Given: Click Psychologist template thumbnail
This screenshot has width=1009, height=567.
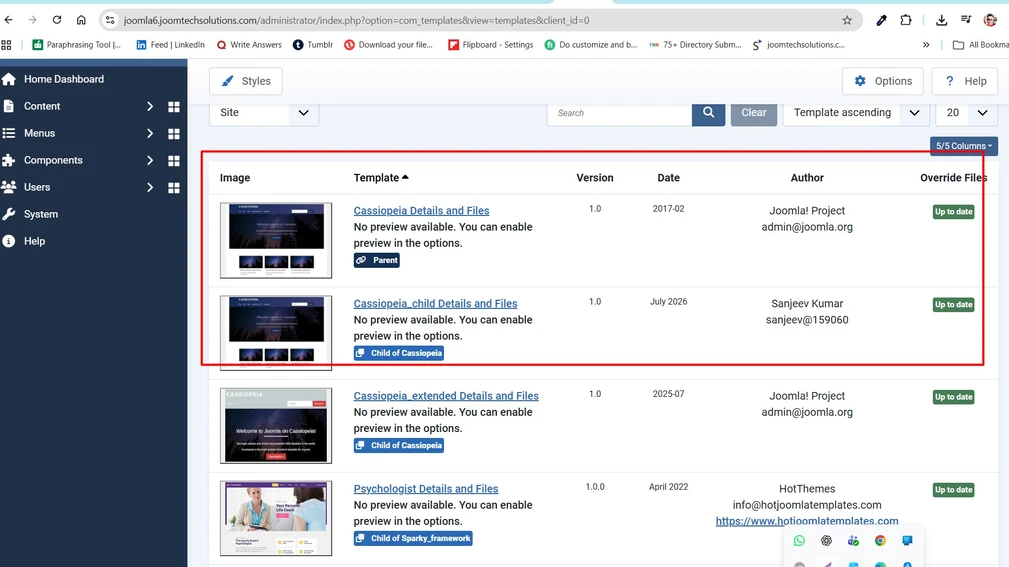Looking at the screenshot, I should click(276, 518).
